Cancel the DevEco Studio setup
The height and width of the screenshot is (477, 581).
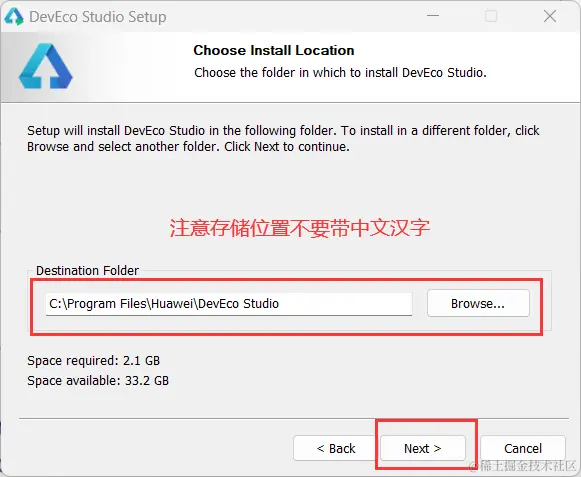tap(523, 448)
